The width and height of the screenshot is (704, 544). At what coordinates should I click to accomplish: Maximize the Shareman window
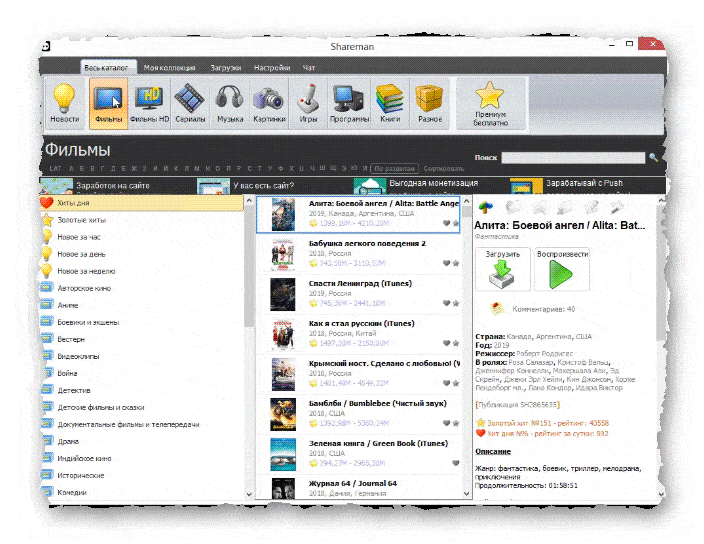coord(629,44)
